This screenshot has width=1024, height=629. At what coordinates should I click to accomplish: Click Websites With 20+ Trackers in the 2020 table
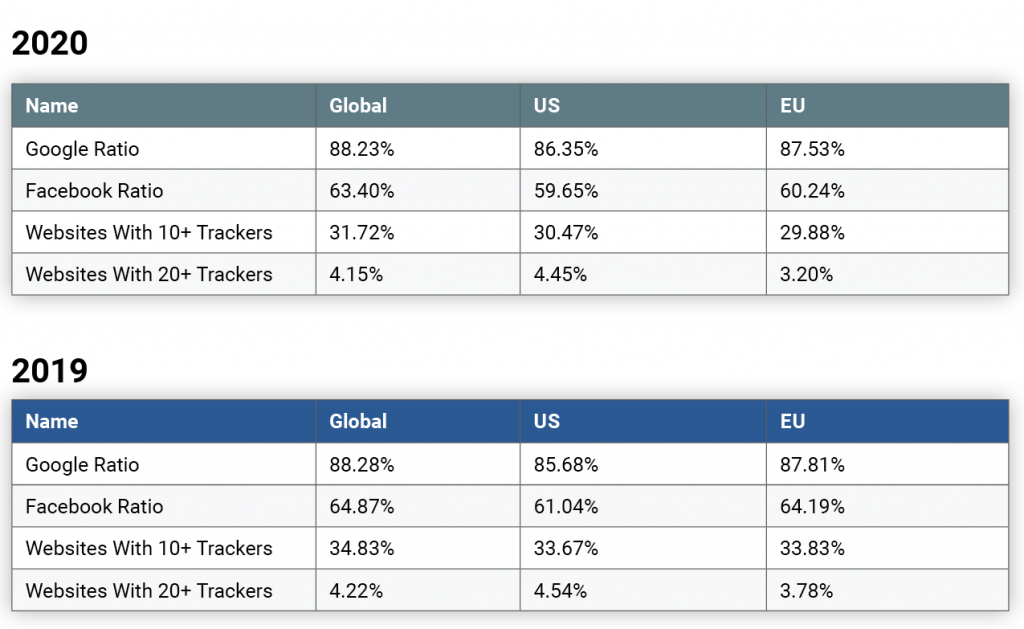point(149,274)
